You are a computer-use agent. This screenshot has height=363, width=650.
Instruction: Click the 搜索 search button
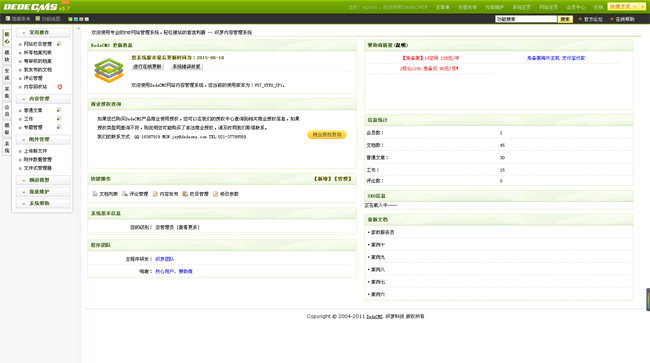click(565, 19)
